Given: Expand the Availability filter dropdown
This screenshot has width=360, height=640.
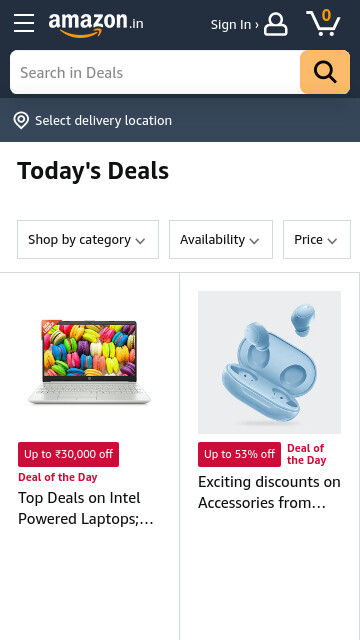Looking at the screenshot, I should [221, 240].
